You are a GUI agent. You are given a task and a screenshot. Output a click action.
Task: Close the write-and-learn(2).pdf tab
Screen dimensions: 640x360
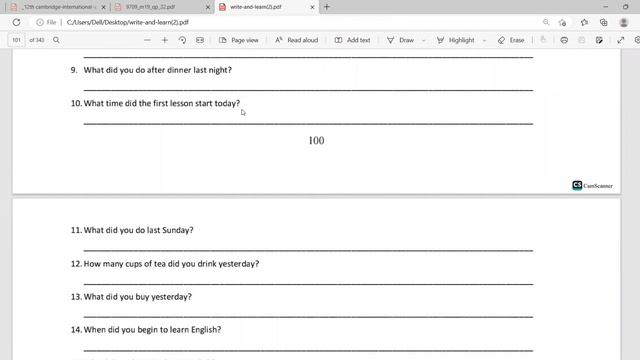click(312, 7)
